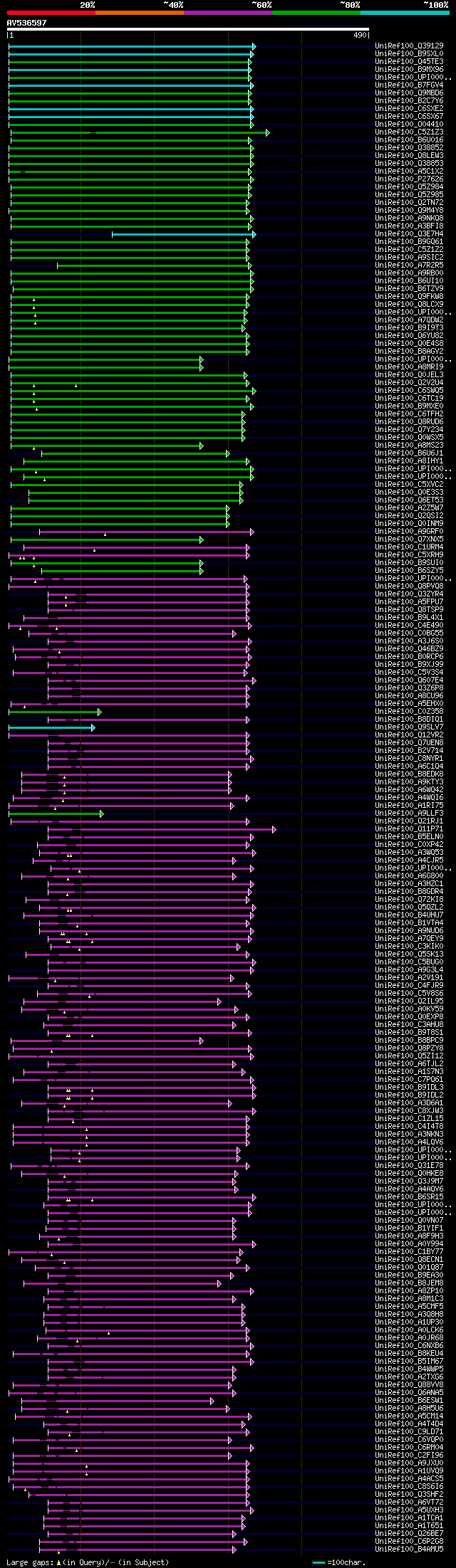Click green alignment bar of UniRef100_C0Z358
456x1568 pixels.
coord(55,712)
